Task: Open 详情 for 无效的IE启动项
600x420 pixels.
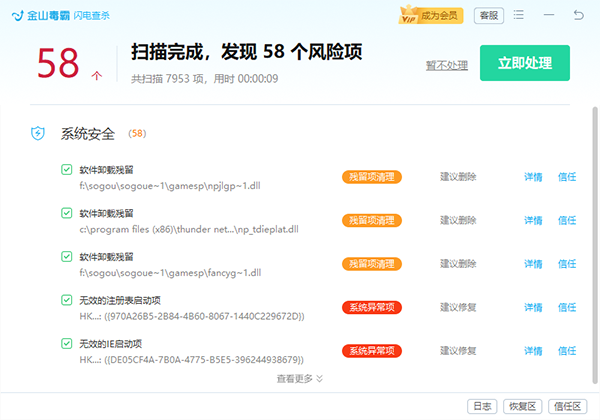Action: [x=533, y=351]
